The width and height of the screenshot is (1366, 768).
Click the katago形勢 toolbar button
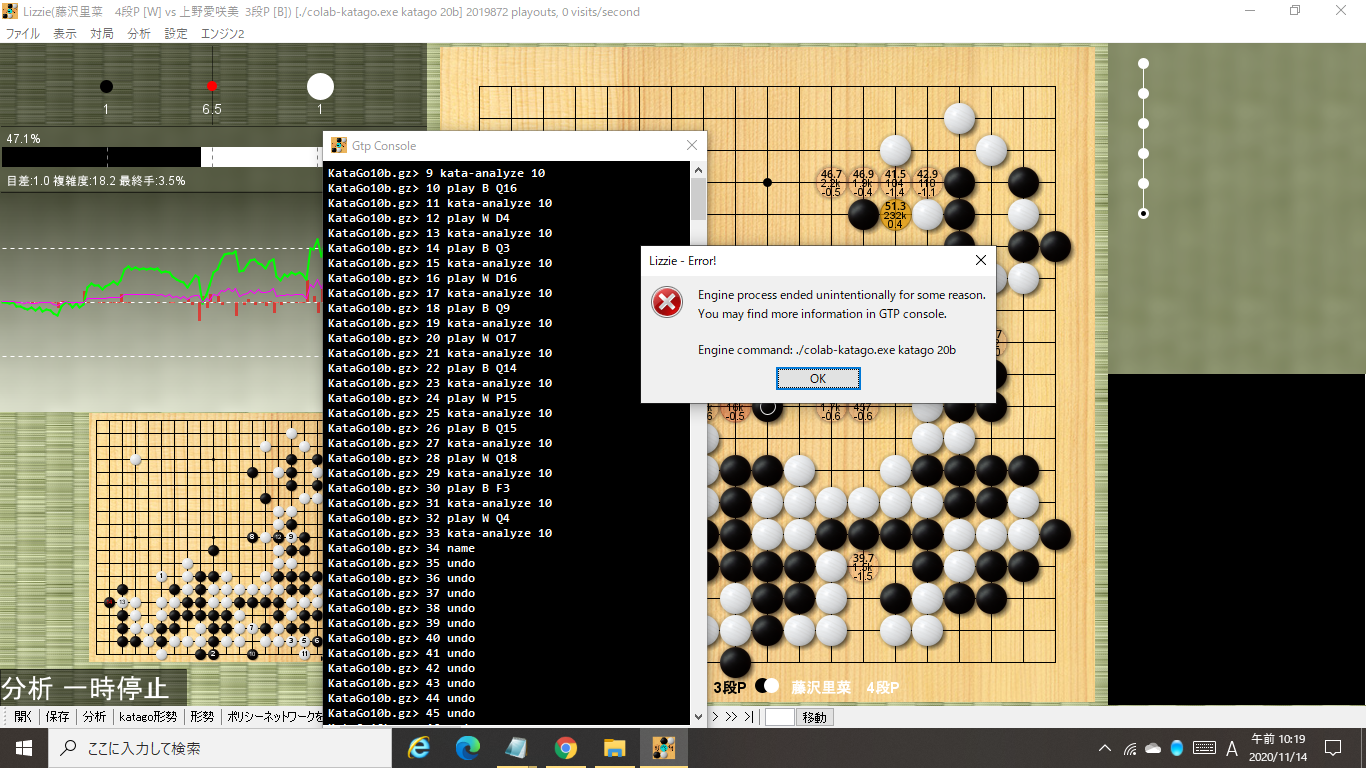(x=148, y=717)
